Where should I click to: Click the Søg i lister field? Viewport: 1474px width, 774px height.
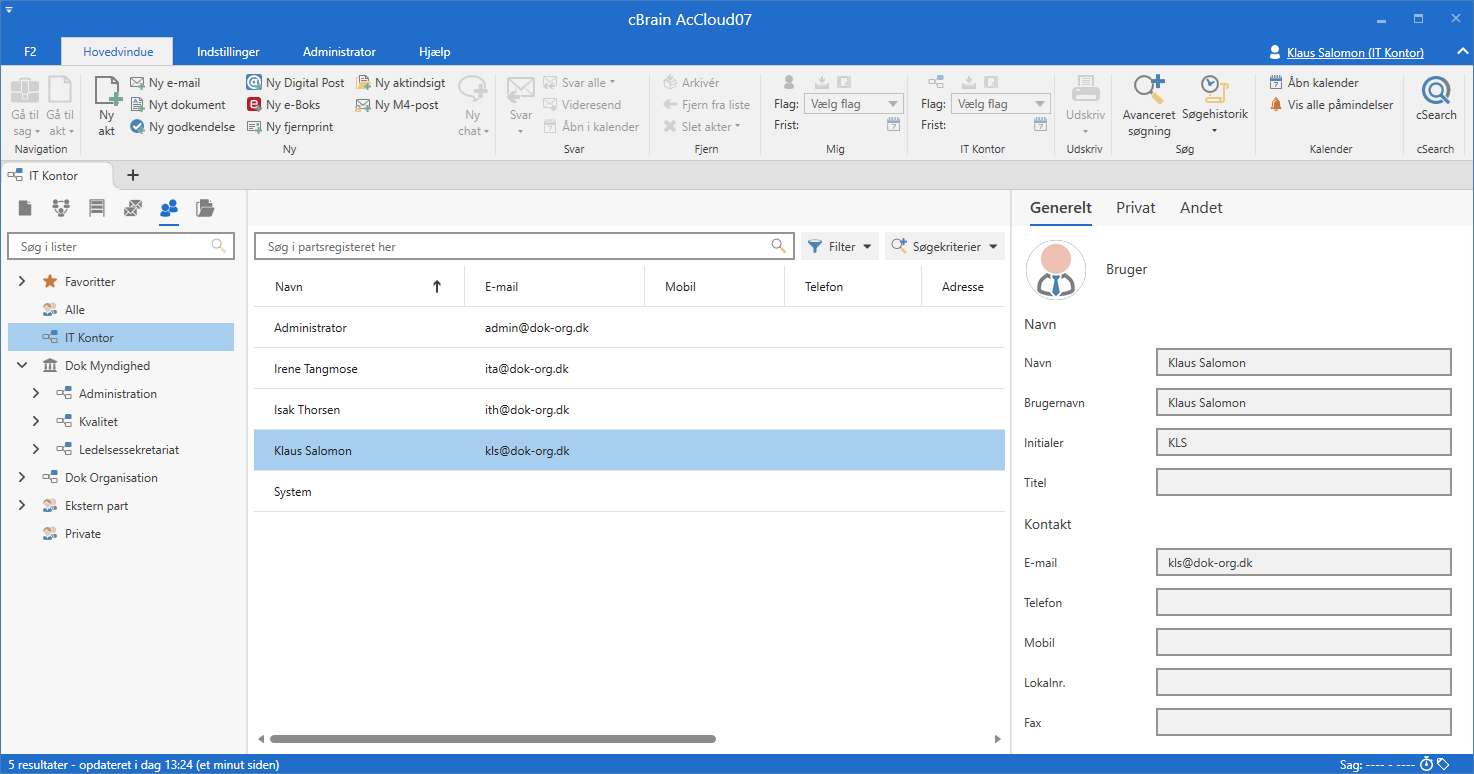121,246
